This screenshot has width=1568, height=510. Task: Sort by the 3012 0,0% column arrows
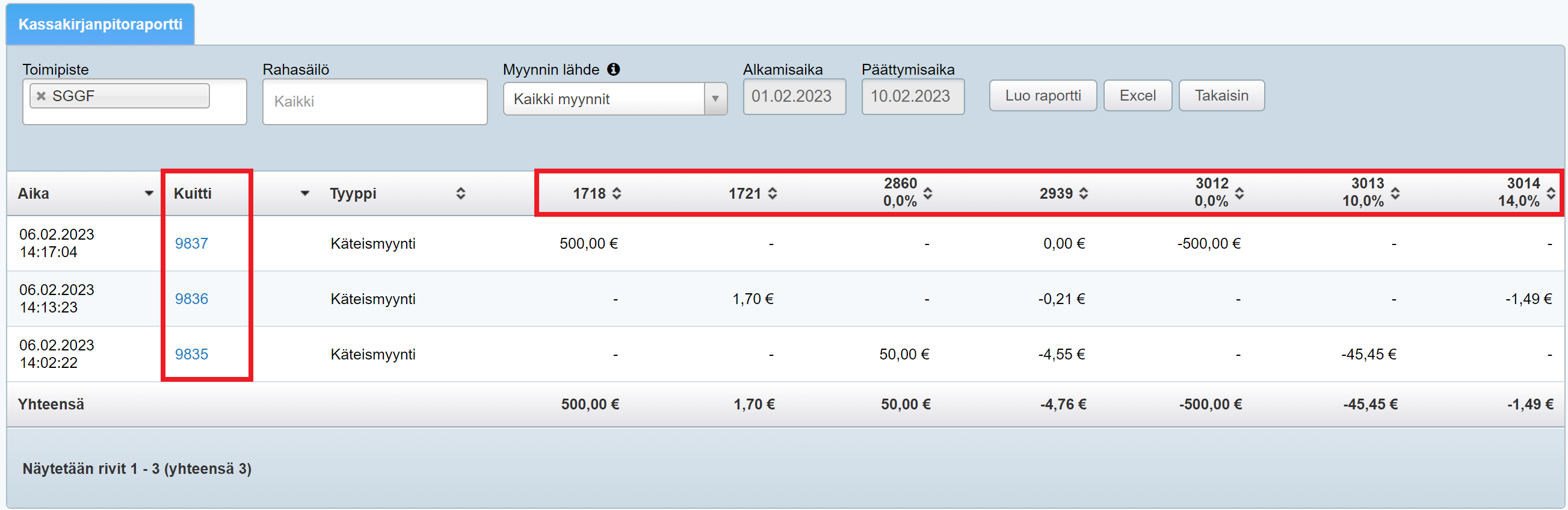1239,194
